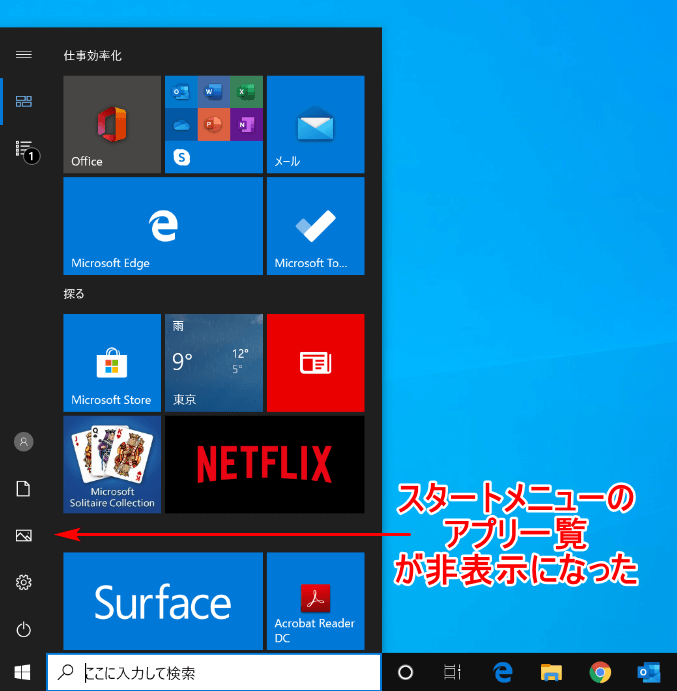Open the Pictures sidebar icon
Screen dimensions: 677x691
click(24, 535)
